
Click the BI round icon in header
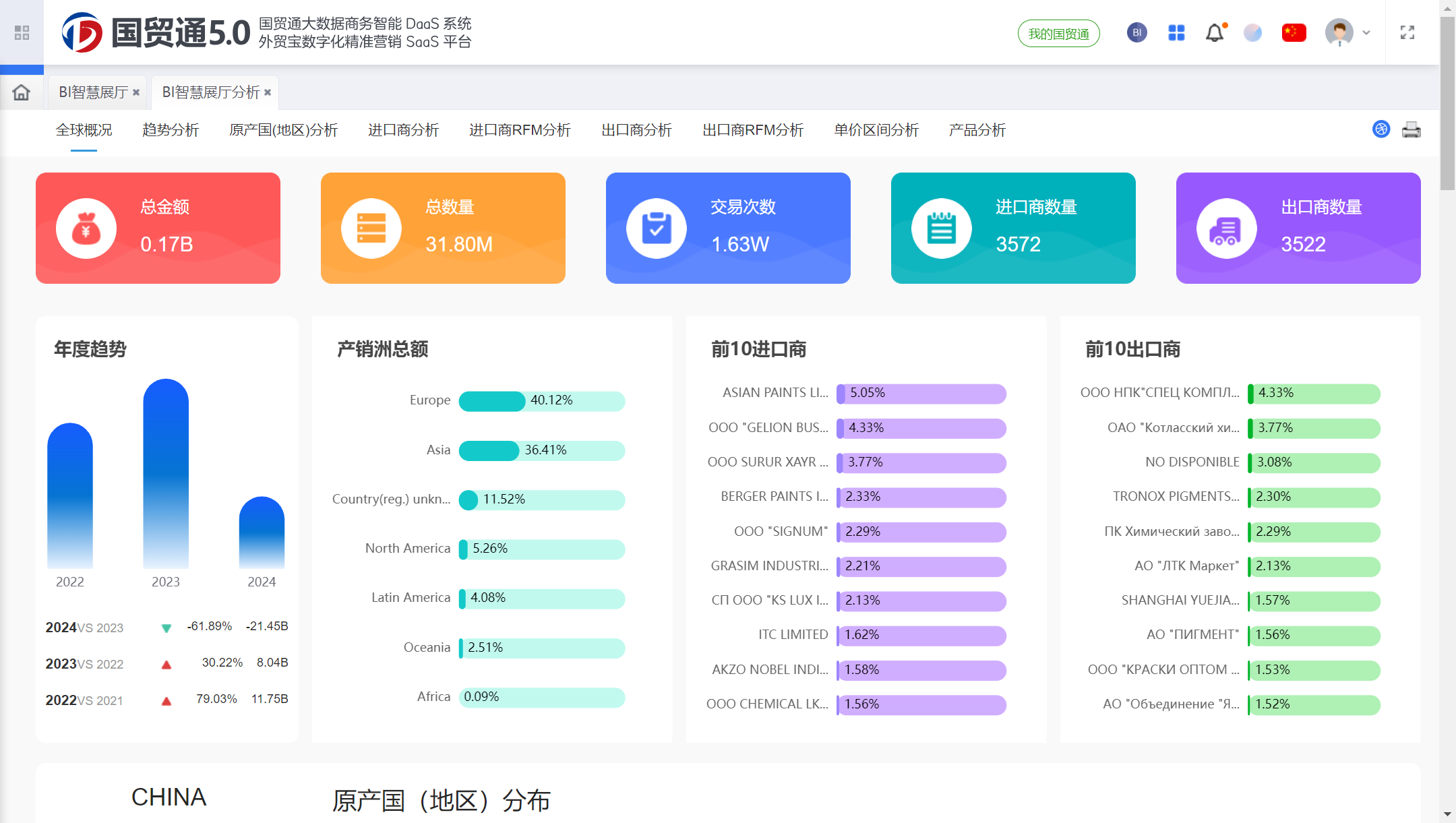(x=1136, y=32)
